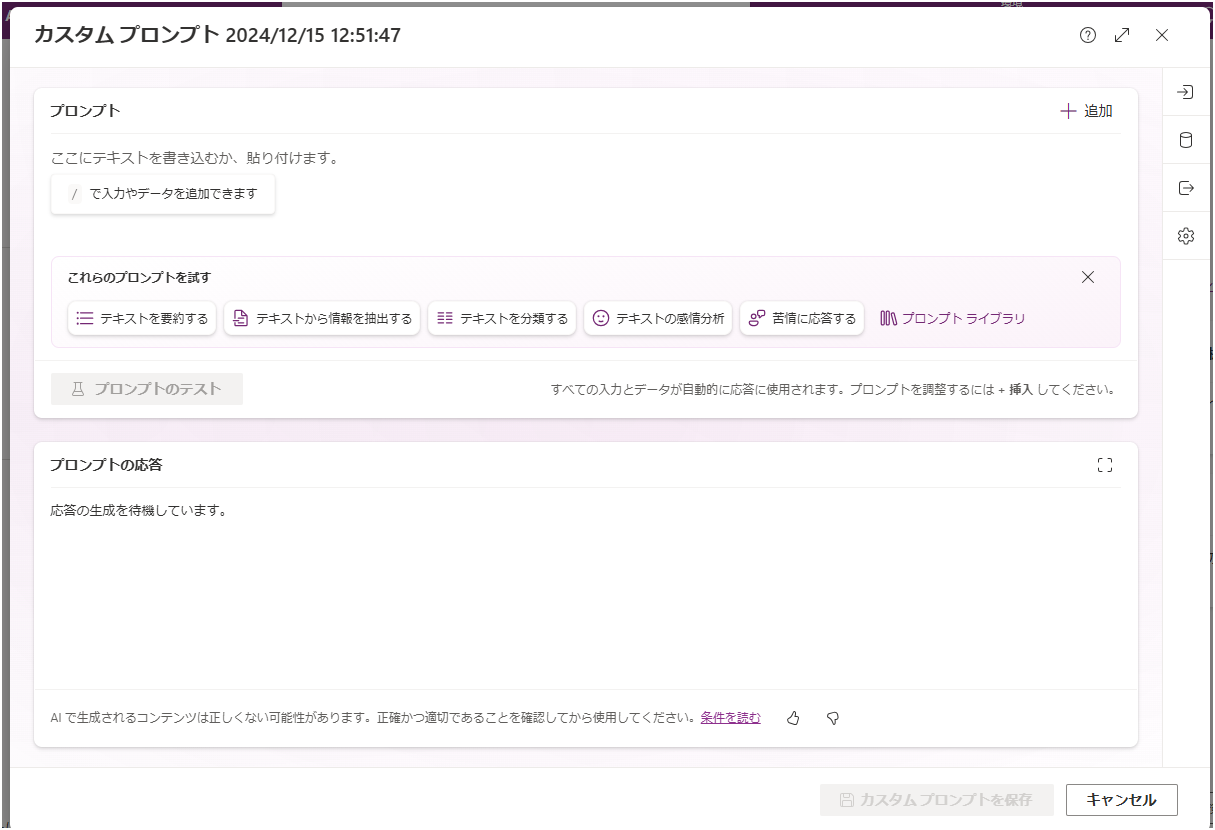Open the settings gear in right sidebar
Viewport: 1215px width, 830px height.
tap(1186, 236)
